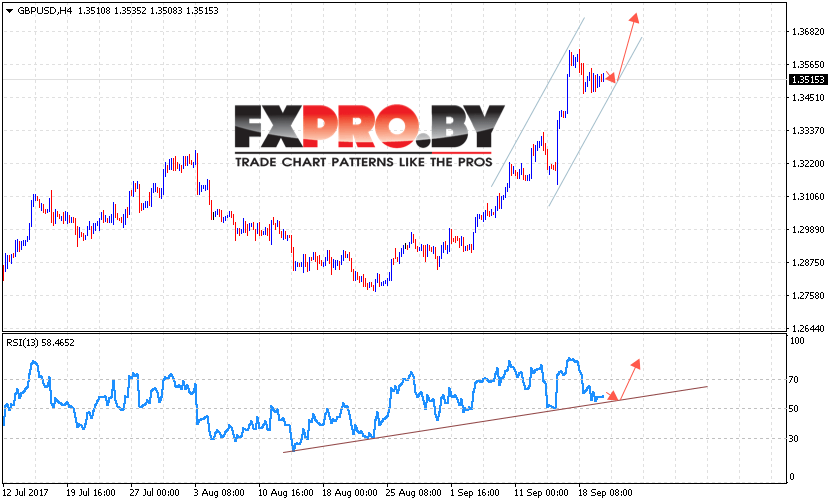Click the 25 Aug 08:00 time label

(413, 492)
